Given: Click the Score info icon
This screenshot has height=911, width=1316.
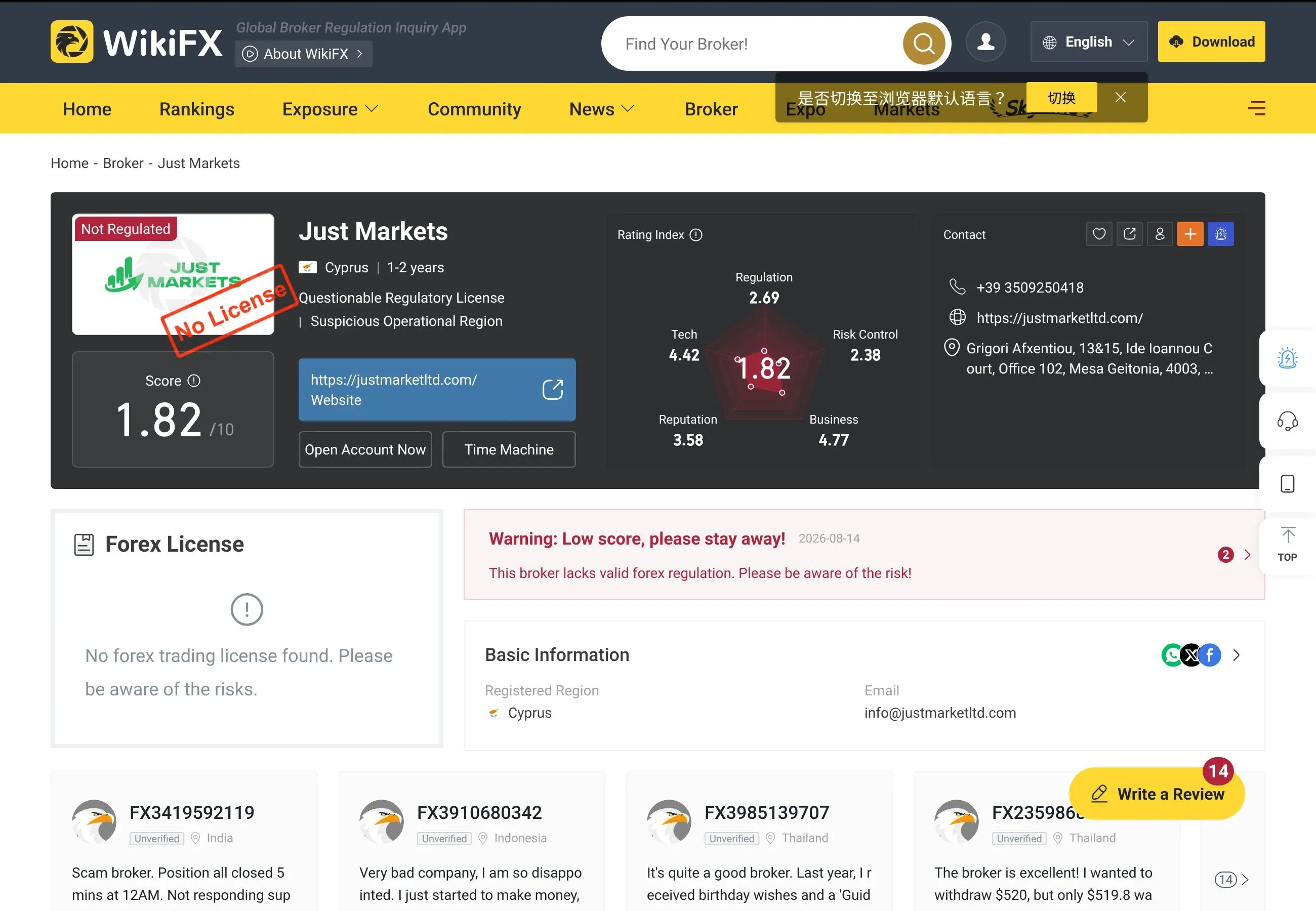Looking at the screenshot, I should (x=194, y=381).
